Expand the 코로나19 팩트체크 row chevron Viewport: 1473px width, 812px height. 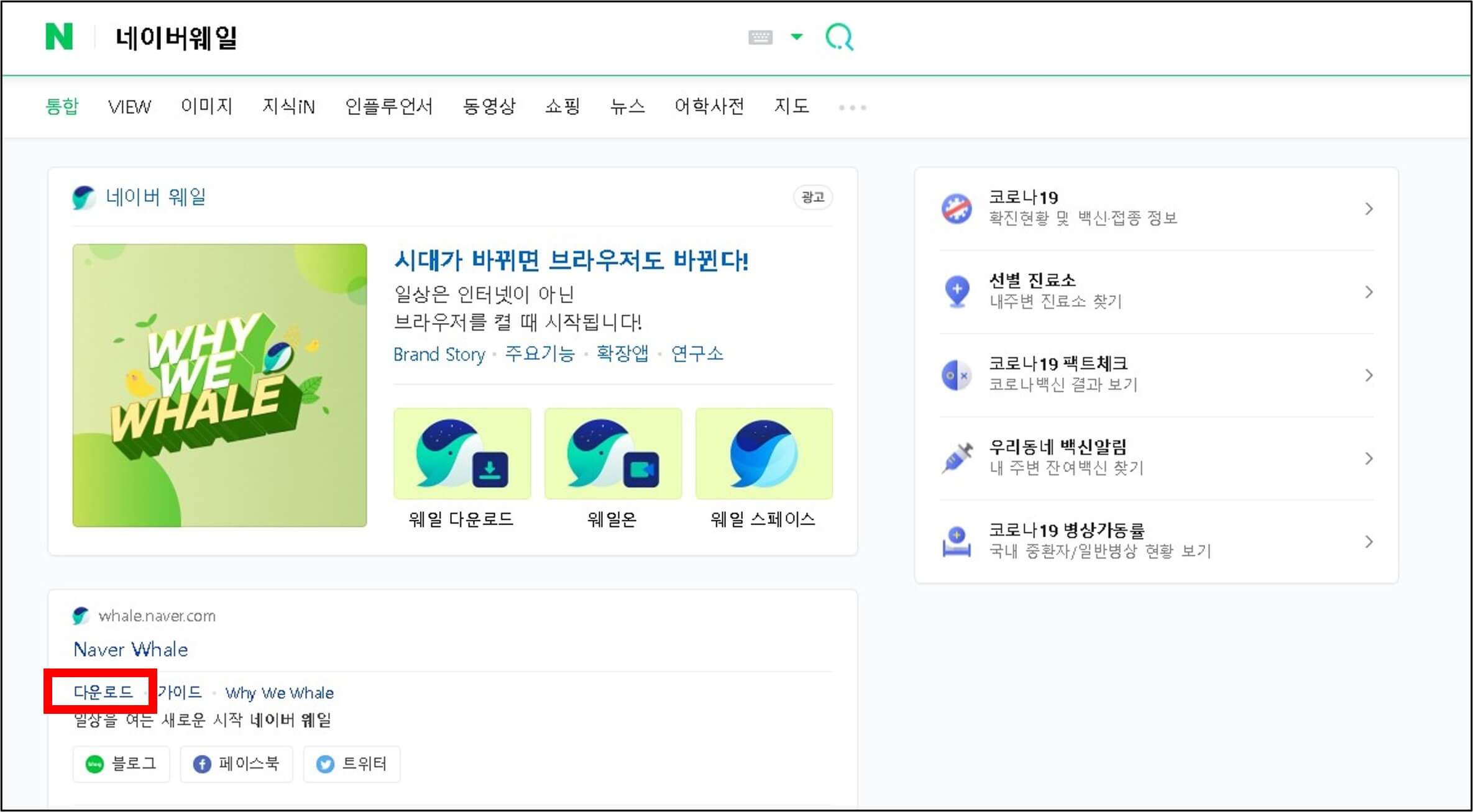pyautogui.click(x=1369, y=375)
